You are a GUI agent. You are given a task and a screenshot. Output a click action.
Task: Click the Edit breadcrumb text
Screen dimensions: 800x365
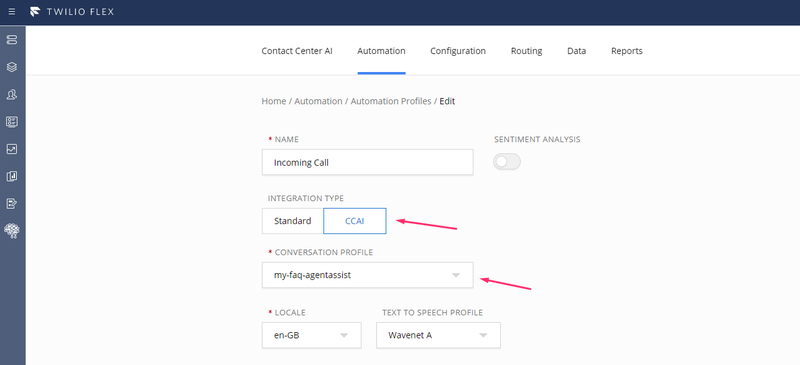(447, 101)
